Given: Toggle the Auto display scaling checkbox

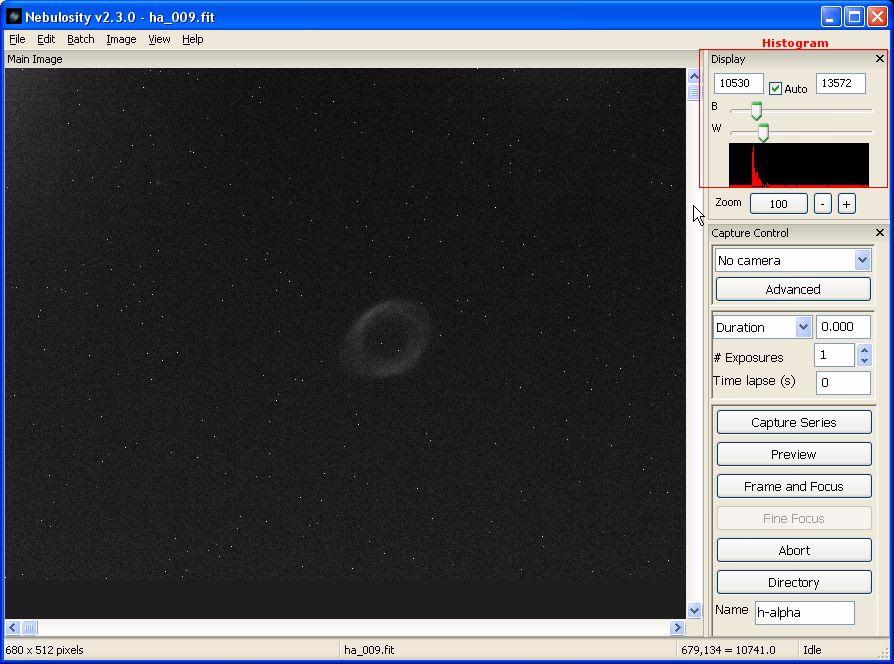Looking at the screenshot, I should tap(776, 89).
